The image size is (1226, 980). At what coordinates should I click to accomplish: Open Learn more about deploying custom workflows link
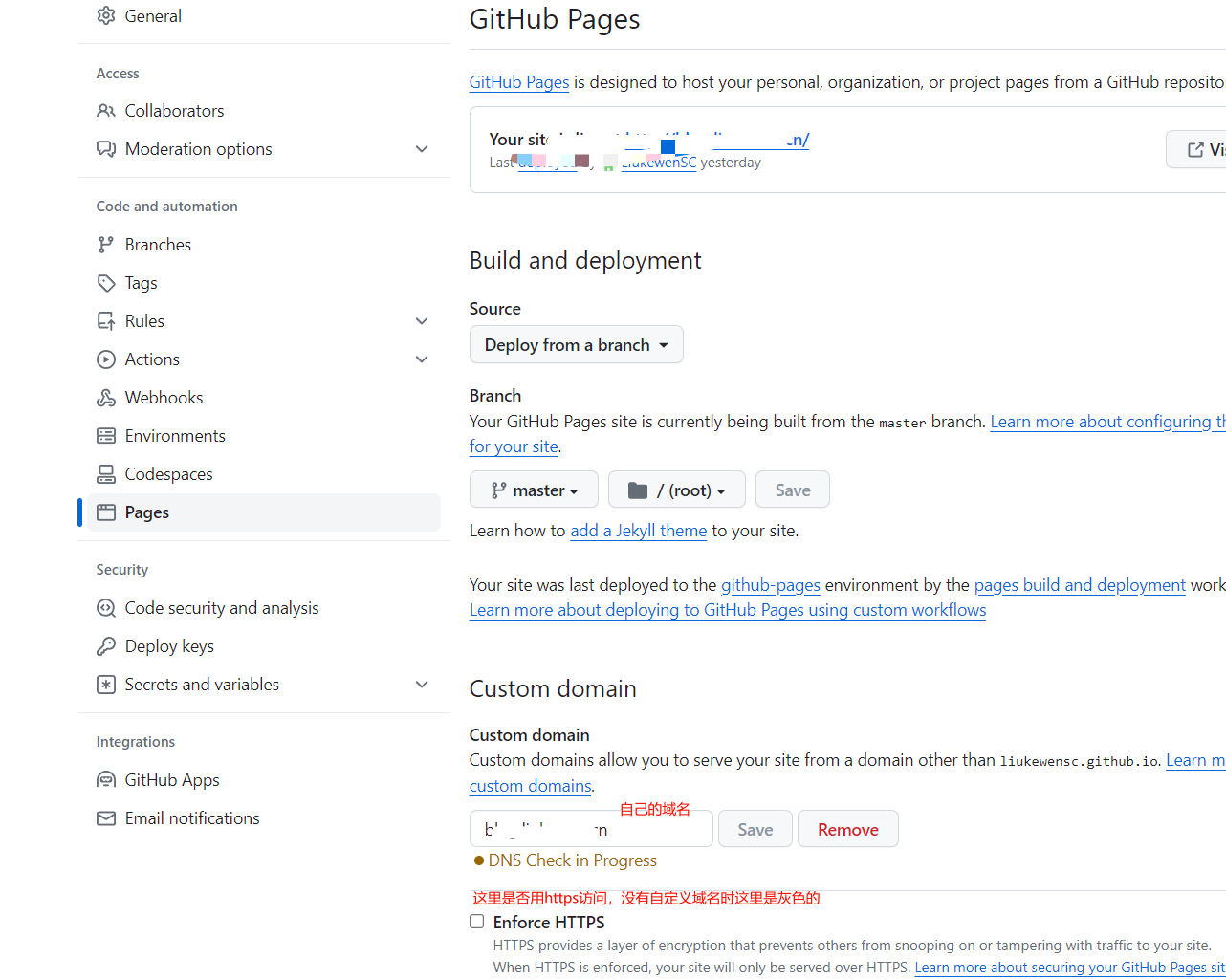tap(728, 610)
